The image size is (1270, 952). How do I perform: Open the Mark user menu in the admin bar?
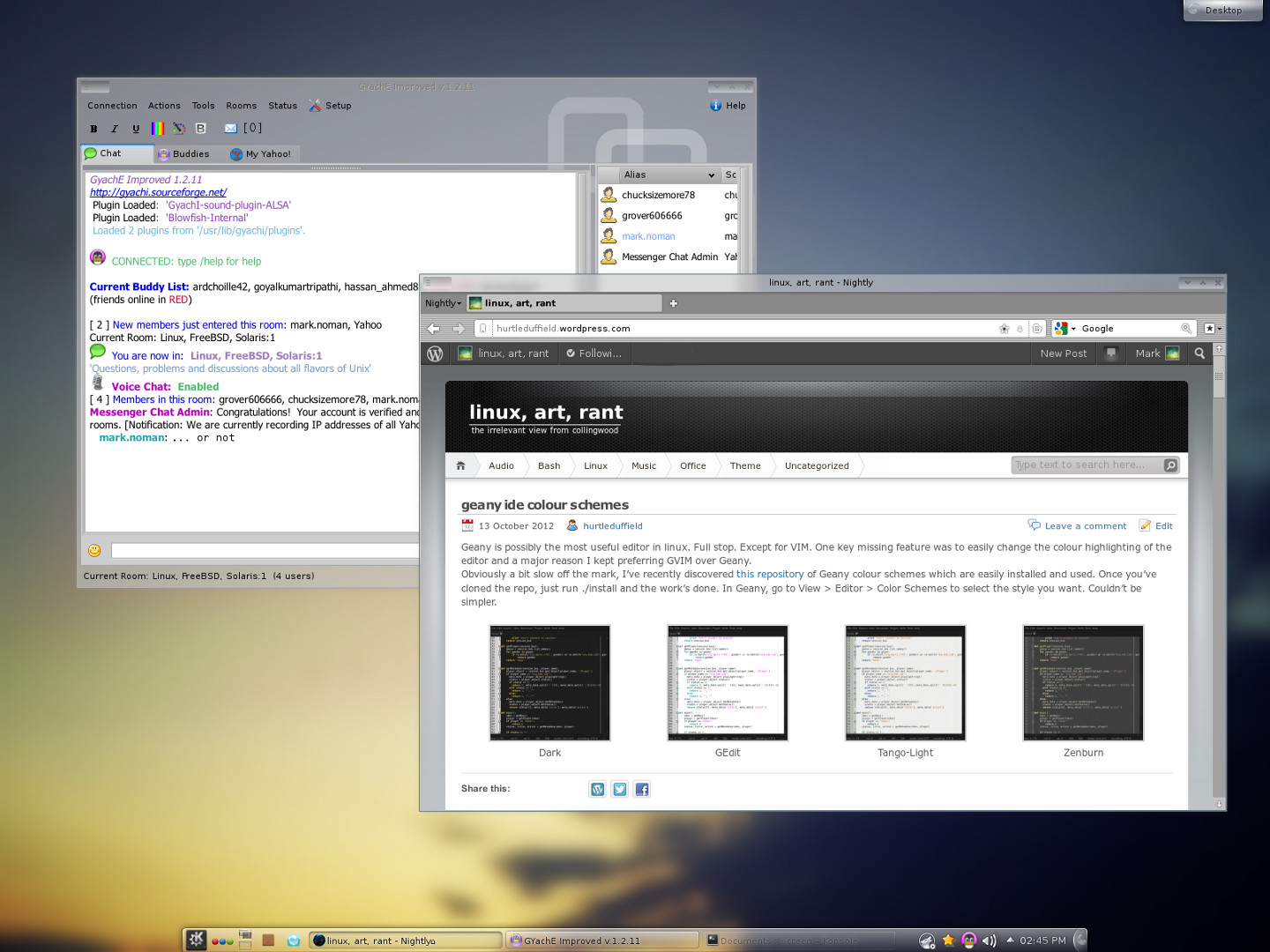[x=1156, y=353]
